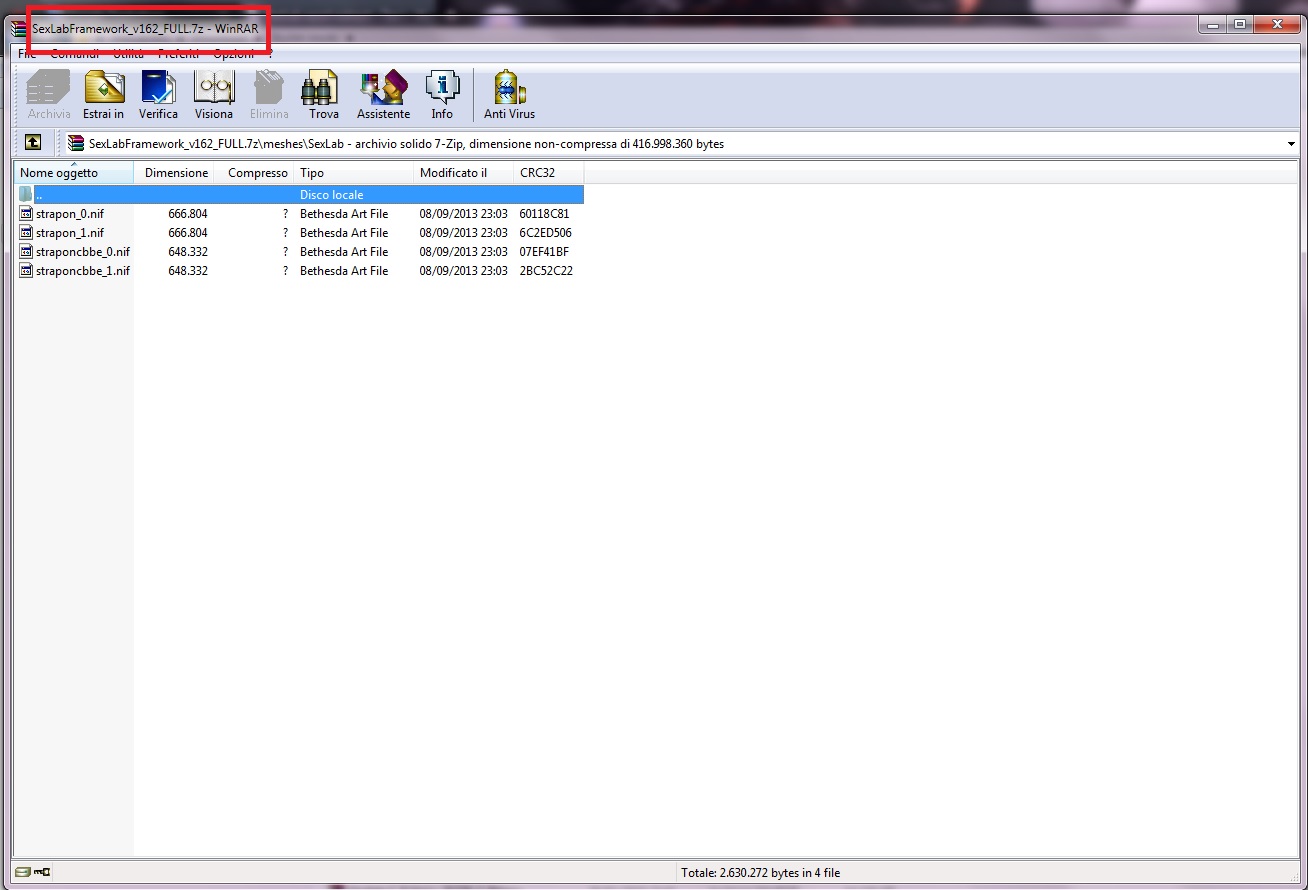Click CRC32 value 07EF41BF
The width and height of the screenshot is (1308, 890).
tap(545, 252)
